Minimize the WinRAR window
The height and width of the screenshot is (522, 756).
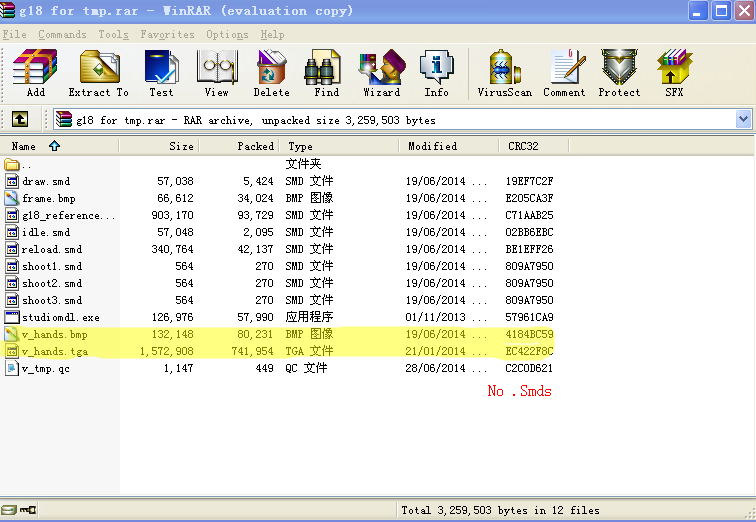point(698,11)
